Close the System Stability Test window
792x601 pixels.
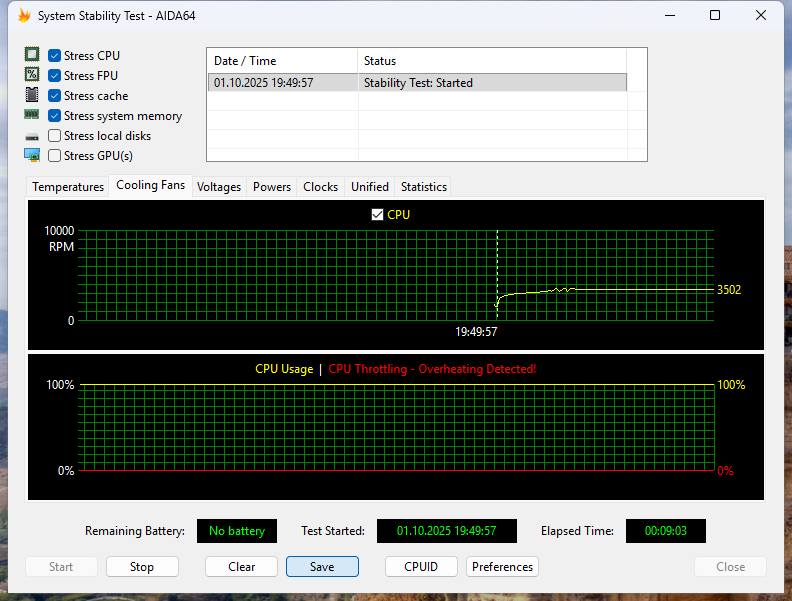[x=761, y=16]
